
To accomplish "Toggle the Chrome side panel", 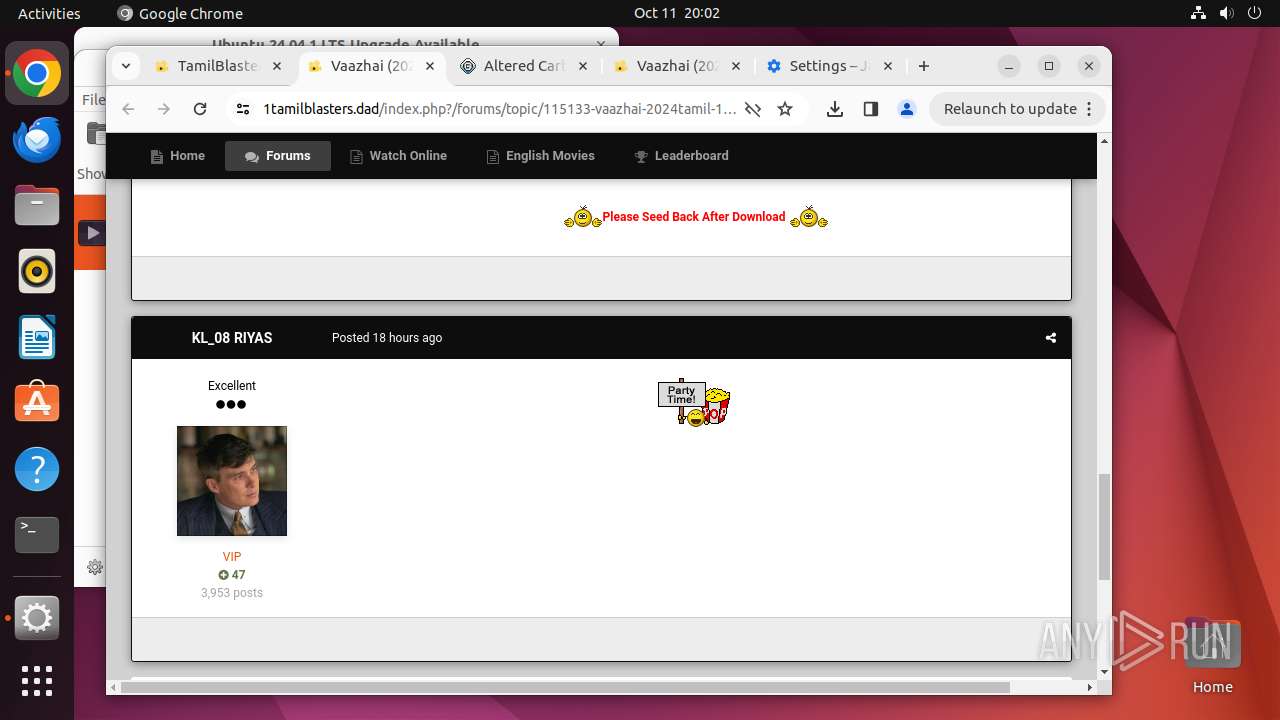I will pos(871,109).
